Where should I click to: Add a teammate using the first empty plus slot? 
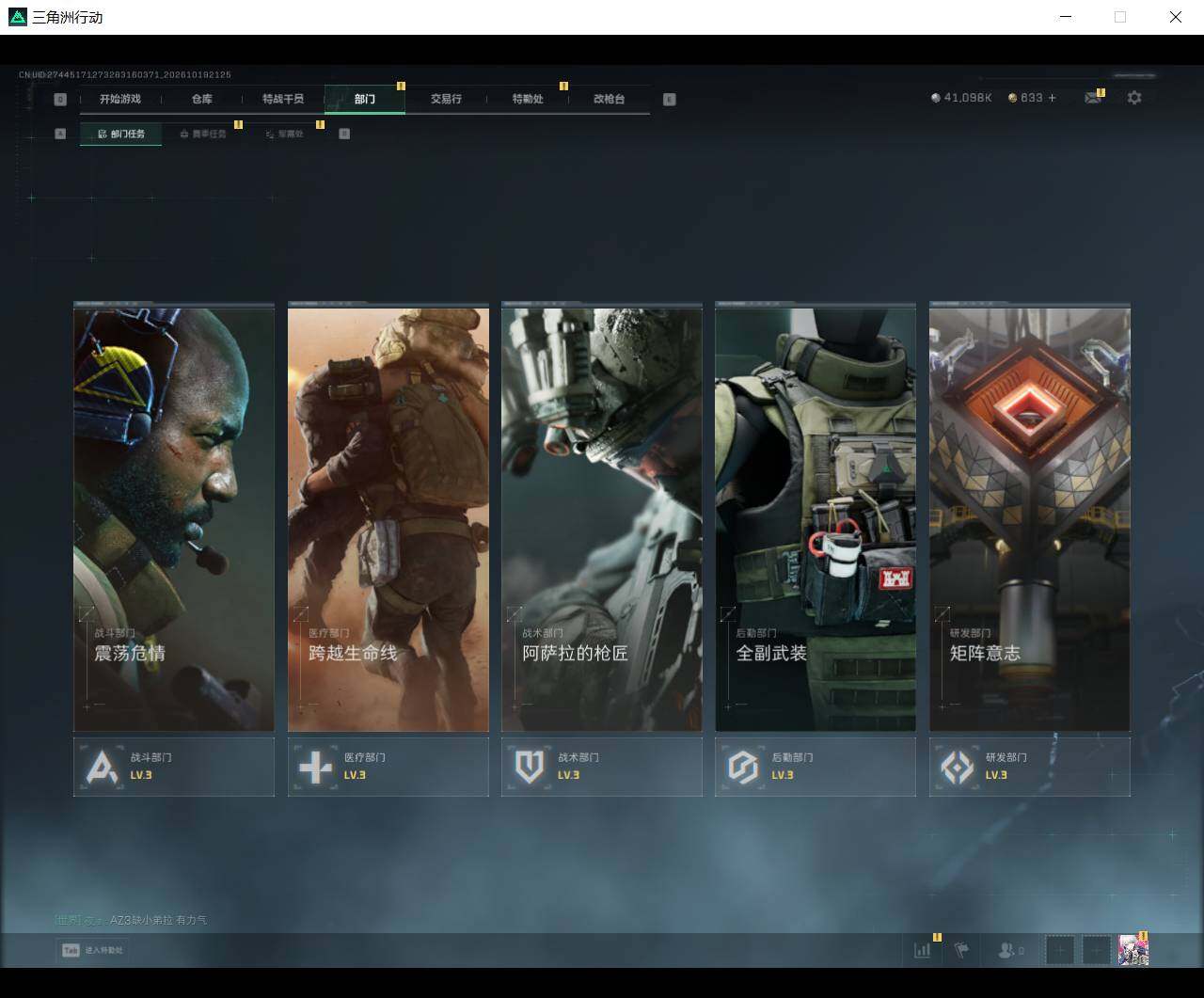[x=1060, y=950]
